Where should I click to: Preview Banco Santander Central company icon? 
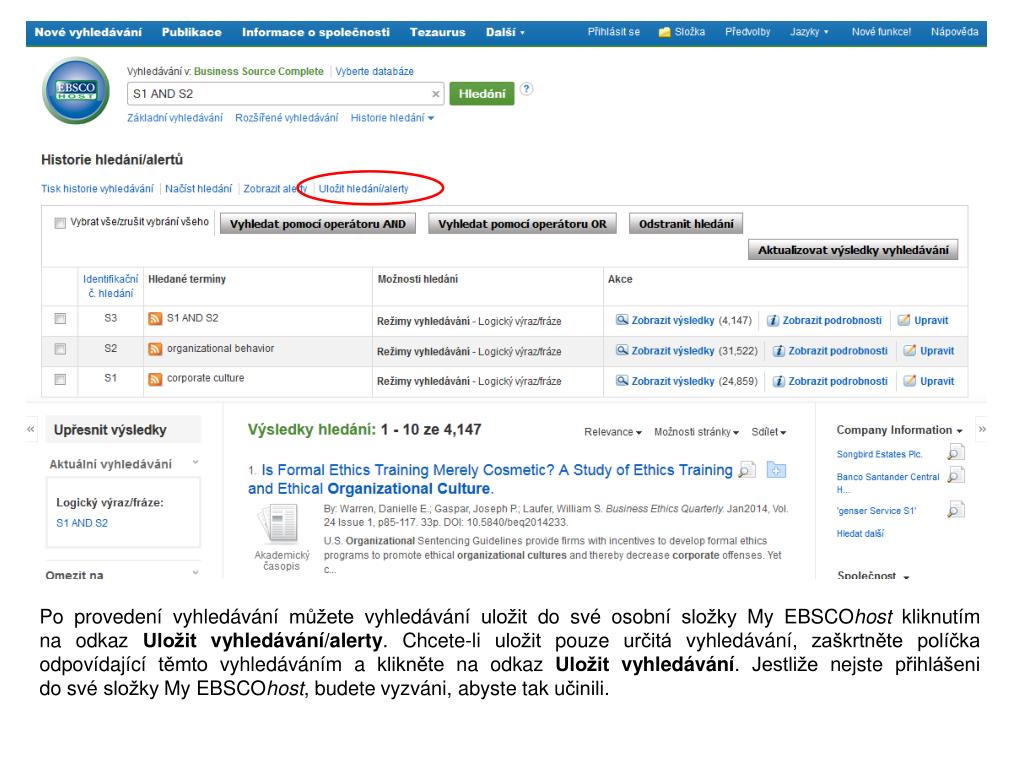pos(955,475)
